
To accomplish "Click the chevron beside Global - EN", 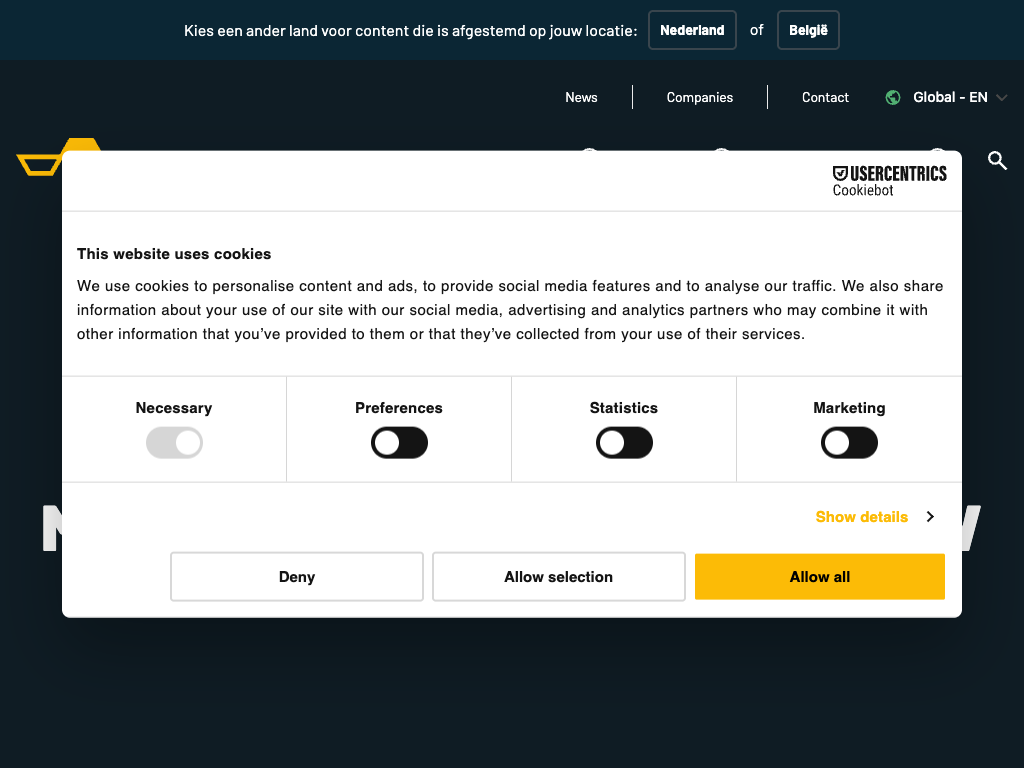I will [1002, 97].
